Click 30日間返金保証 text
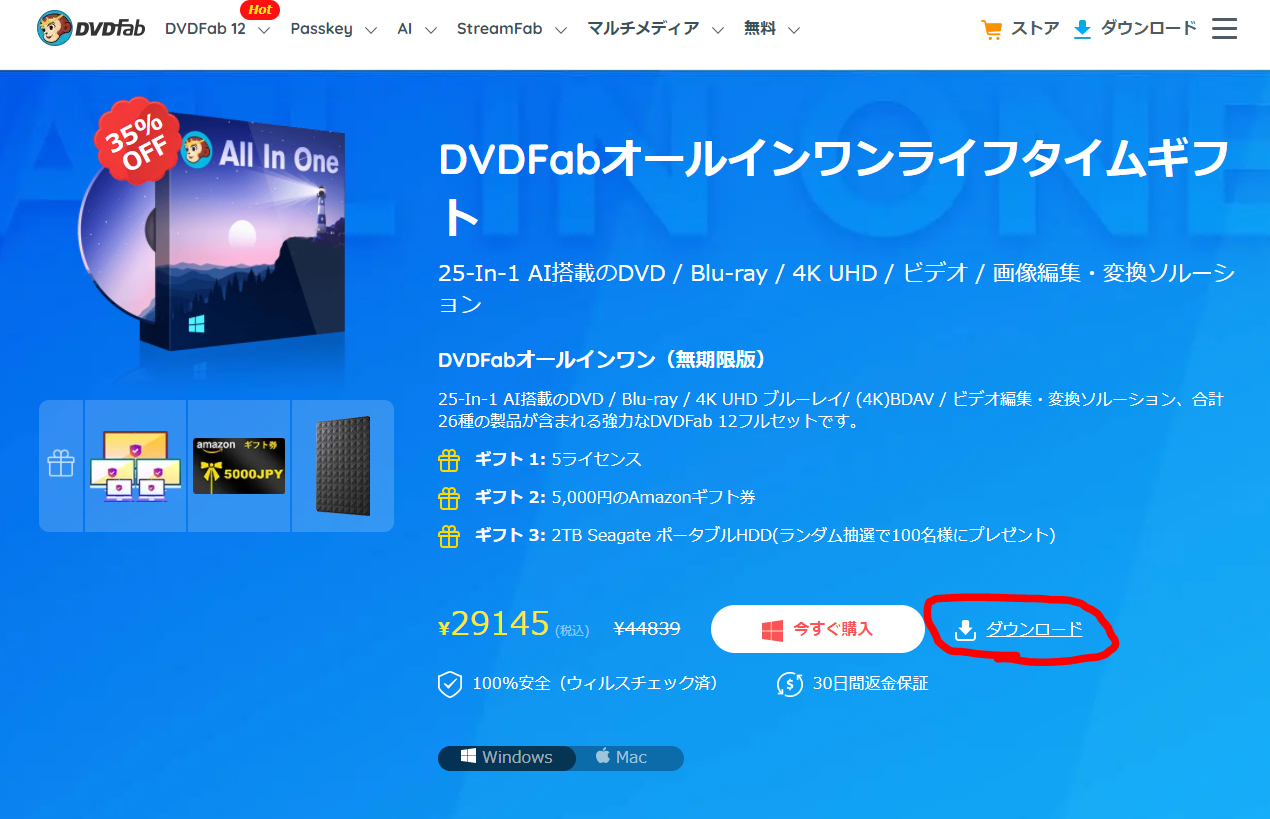 870,684
